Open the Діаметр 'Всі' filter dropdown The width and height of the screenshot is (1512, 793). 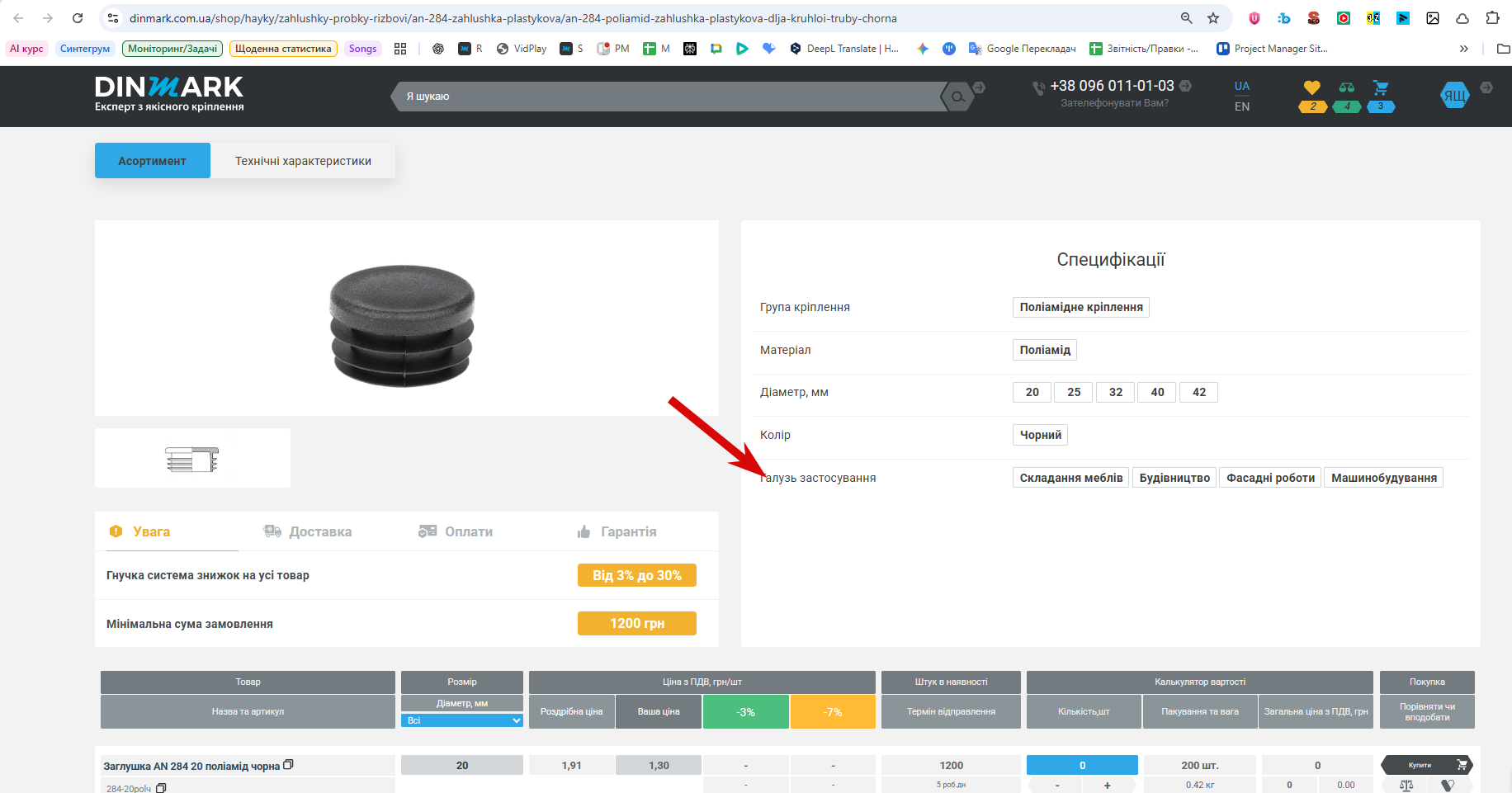point(462,720)
